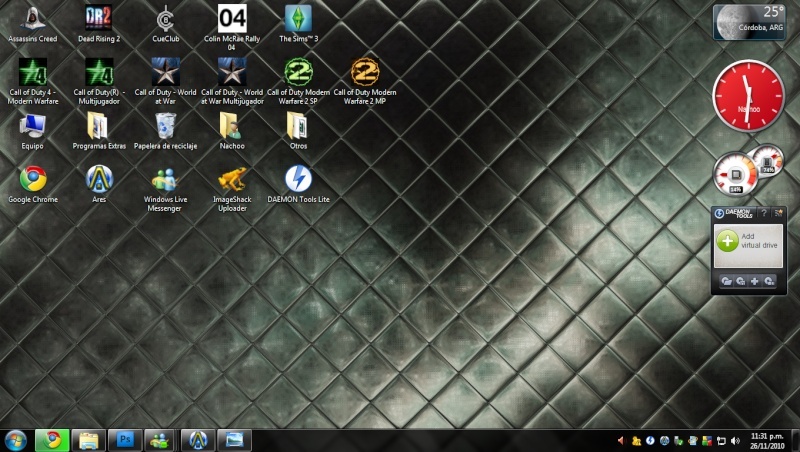Click the red analog clock gadget

coord(748,95)
